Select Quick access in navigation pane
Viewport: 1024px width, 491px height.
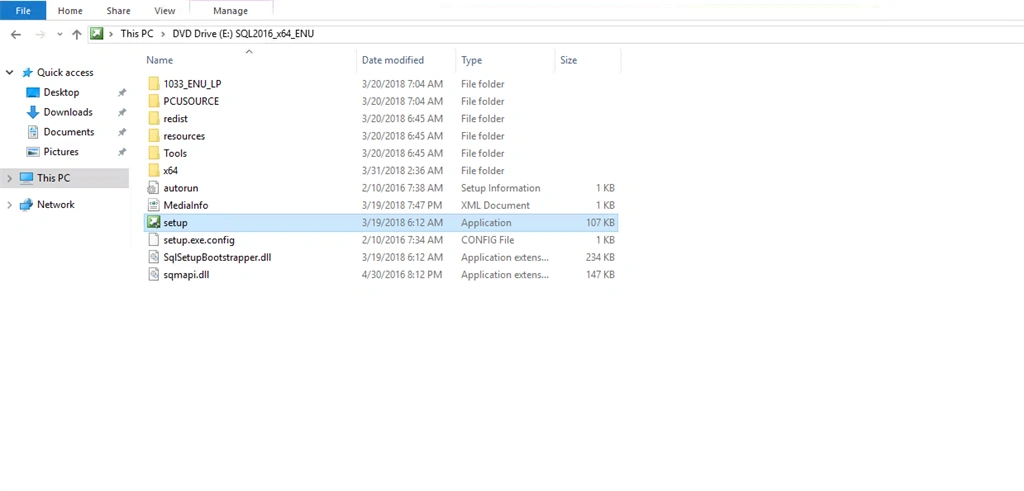[65, 72]
